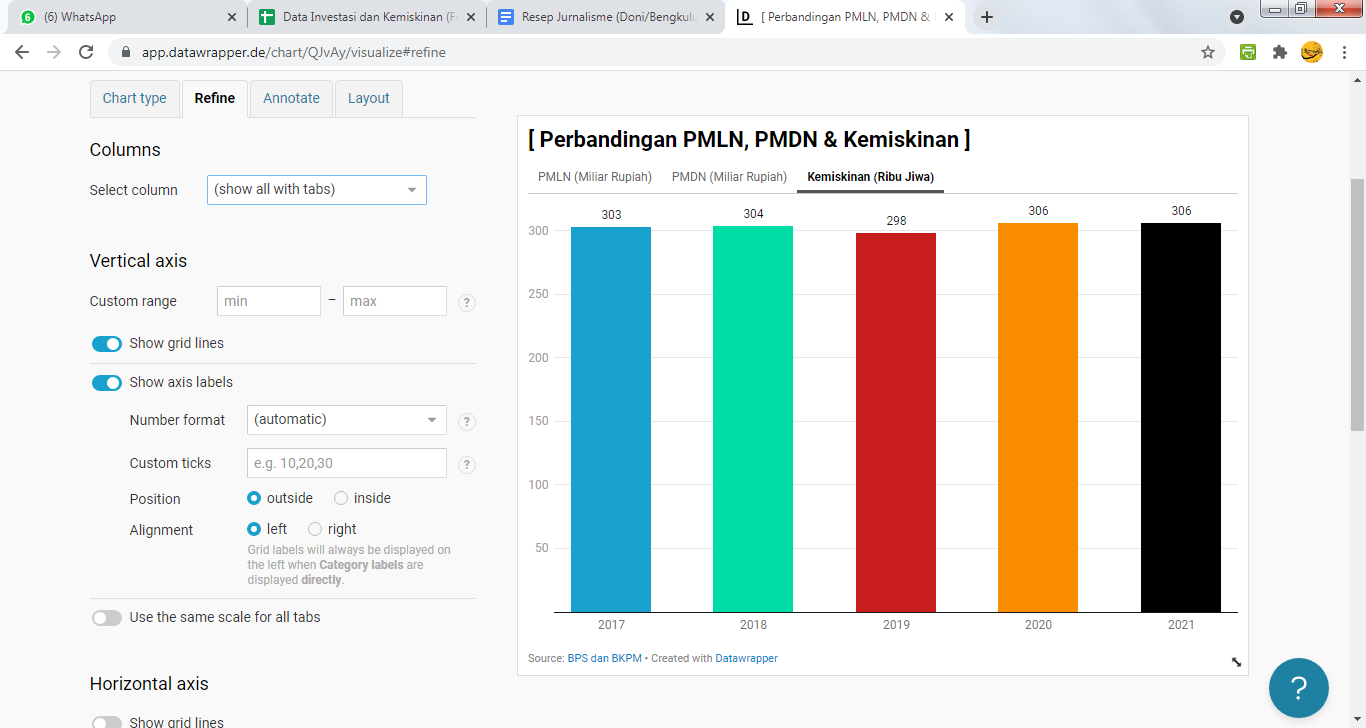Switch to the Annotate tab
The width and height of the screenshot is (1366, 728).
click(x=291, y=98)
